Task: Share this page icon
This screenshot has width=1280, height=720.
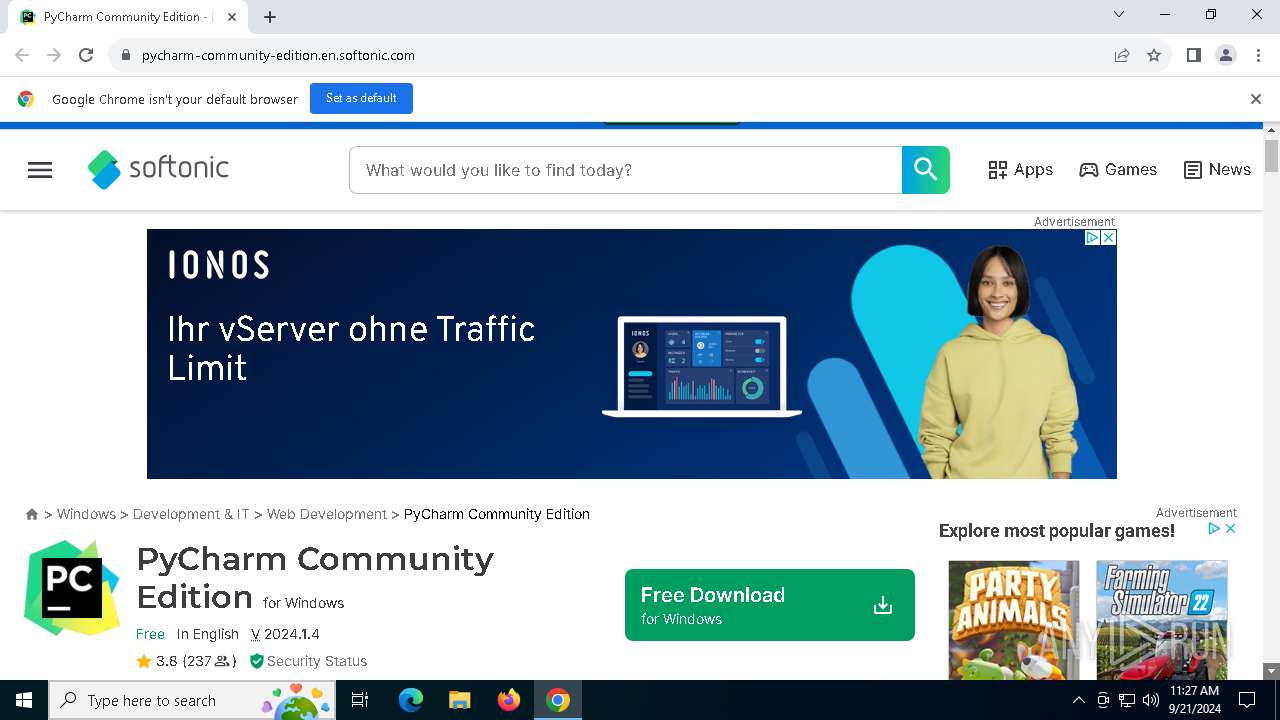Action: (1122, 55)
